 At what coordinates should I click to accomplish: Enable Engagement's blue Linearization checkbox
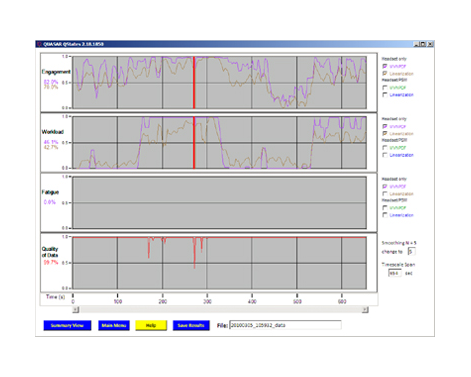385,95
